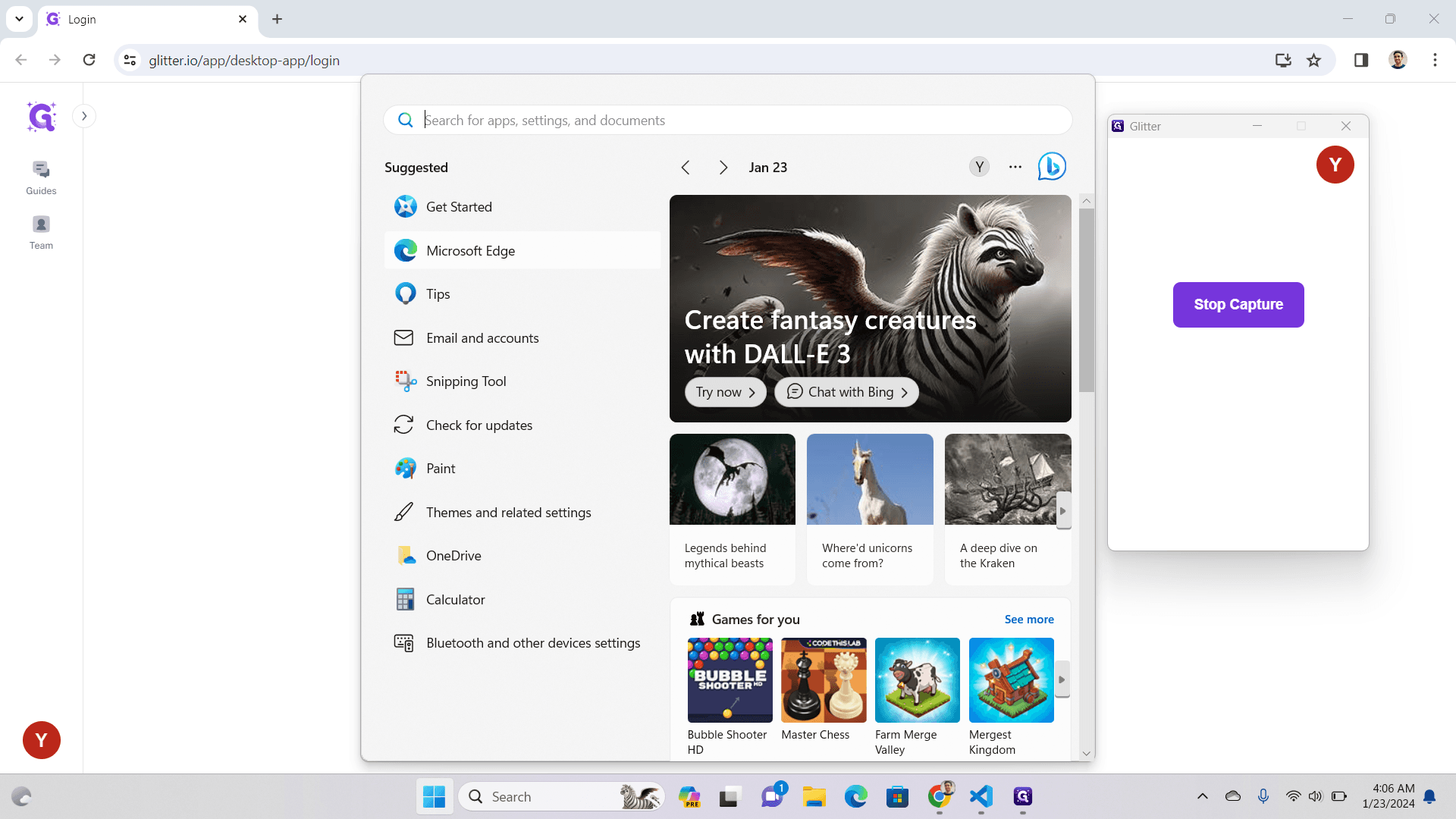Click Chat with Bing button
Viewport: 1456px width, 819px height.
pos(846,392)
